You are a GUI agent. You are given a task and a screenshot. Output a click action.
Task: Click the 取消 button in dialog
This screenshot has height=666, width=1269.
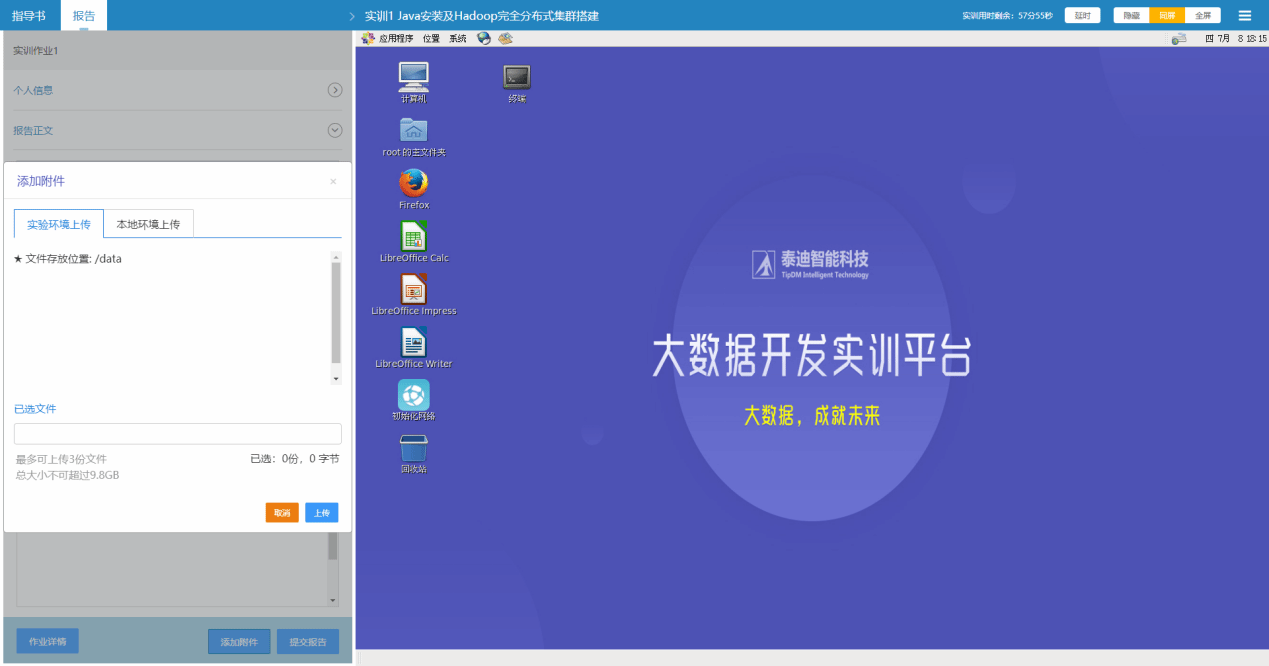point(282,512)
